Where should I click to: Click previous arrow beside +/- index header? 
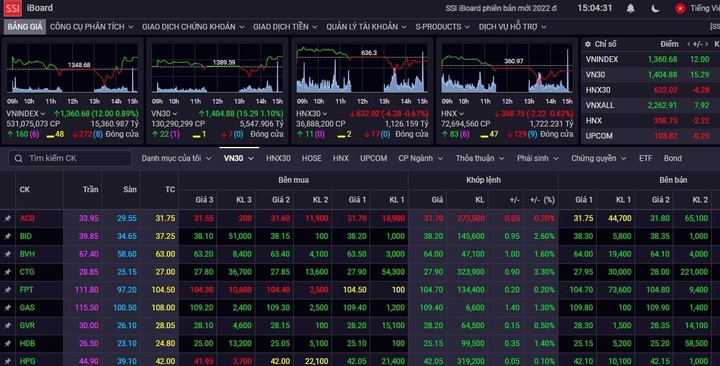tap(688, 44)
